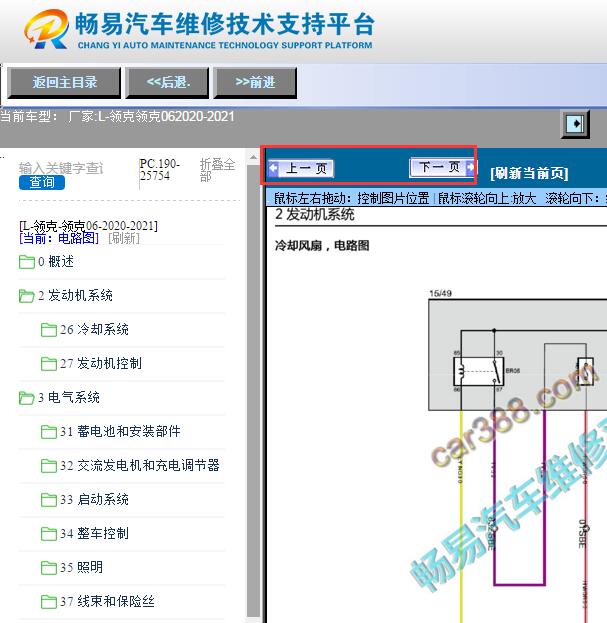This screenshot has width=607, height=623.
Task: Select the 33 启动系统 tree item
Action: tap(94, 499)
